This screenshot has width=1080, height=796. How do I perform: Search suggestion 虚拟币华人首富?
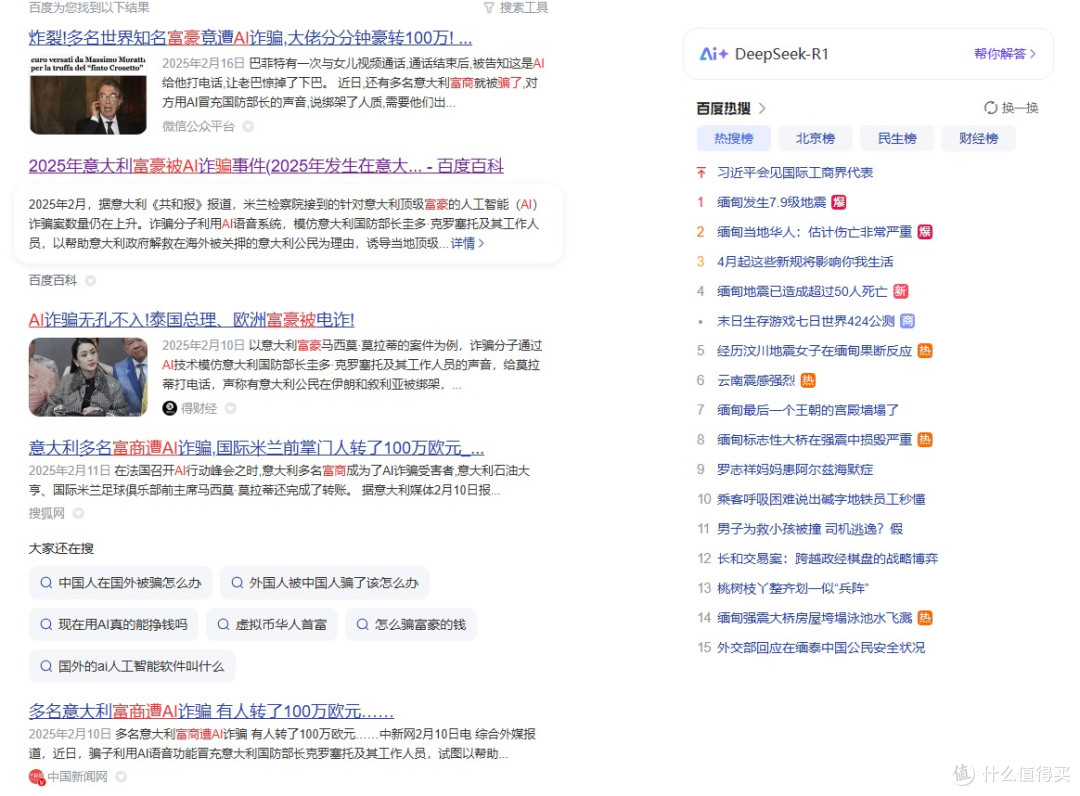272,625
